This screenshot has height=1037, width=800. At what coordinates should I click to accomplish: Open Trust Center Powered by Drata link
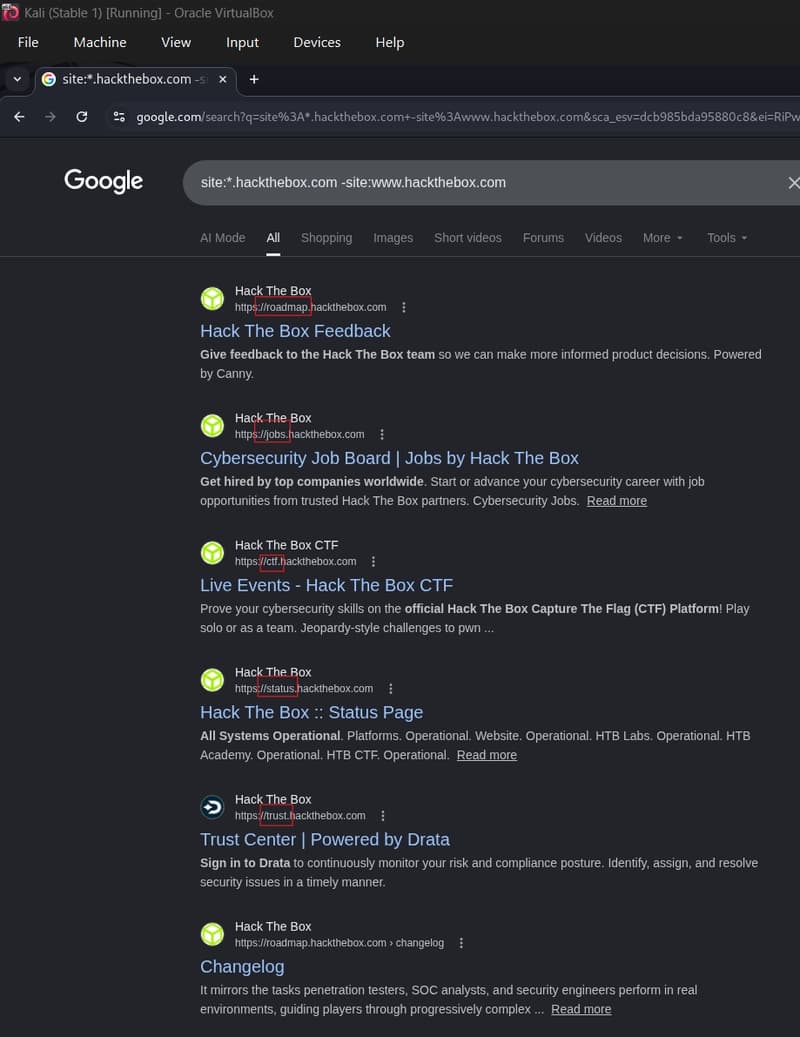click(325, 839)
